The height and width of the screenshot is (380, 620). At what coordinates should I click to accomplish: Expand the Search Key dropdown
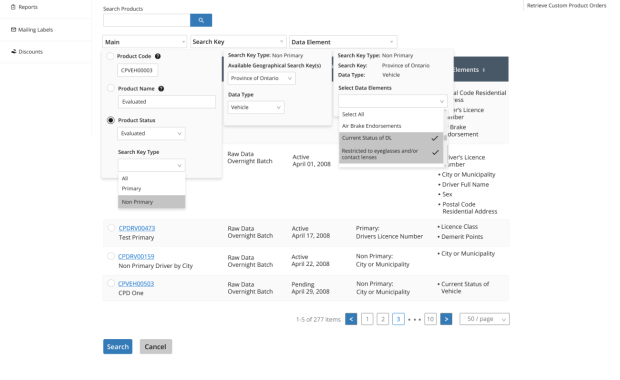pos(238,42)
